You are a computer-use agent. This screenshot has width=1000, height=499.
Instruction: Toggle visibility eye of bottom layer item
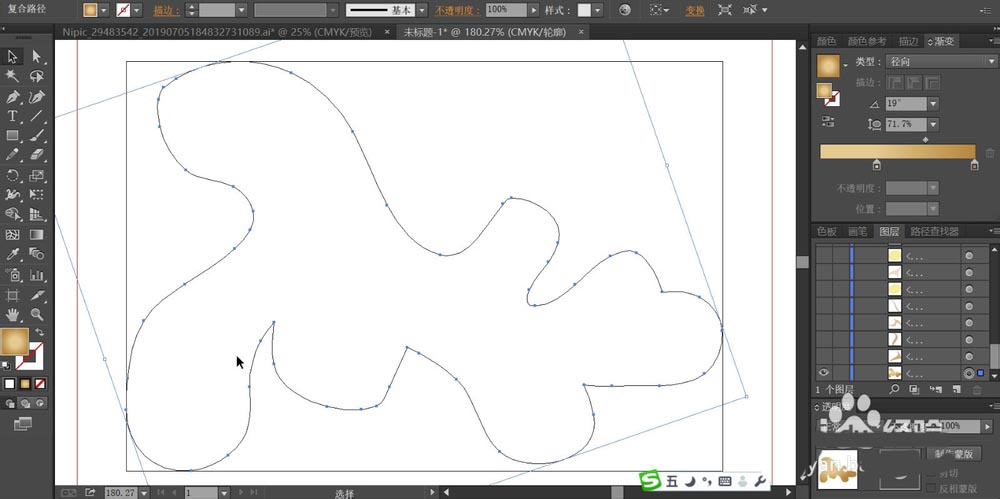coord(823,373)
